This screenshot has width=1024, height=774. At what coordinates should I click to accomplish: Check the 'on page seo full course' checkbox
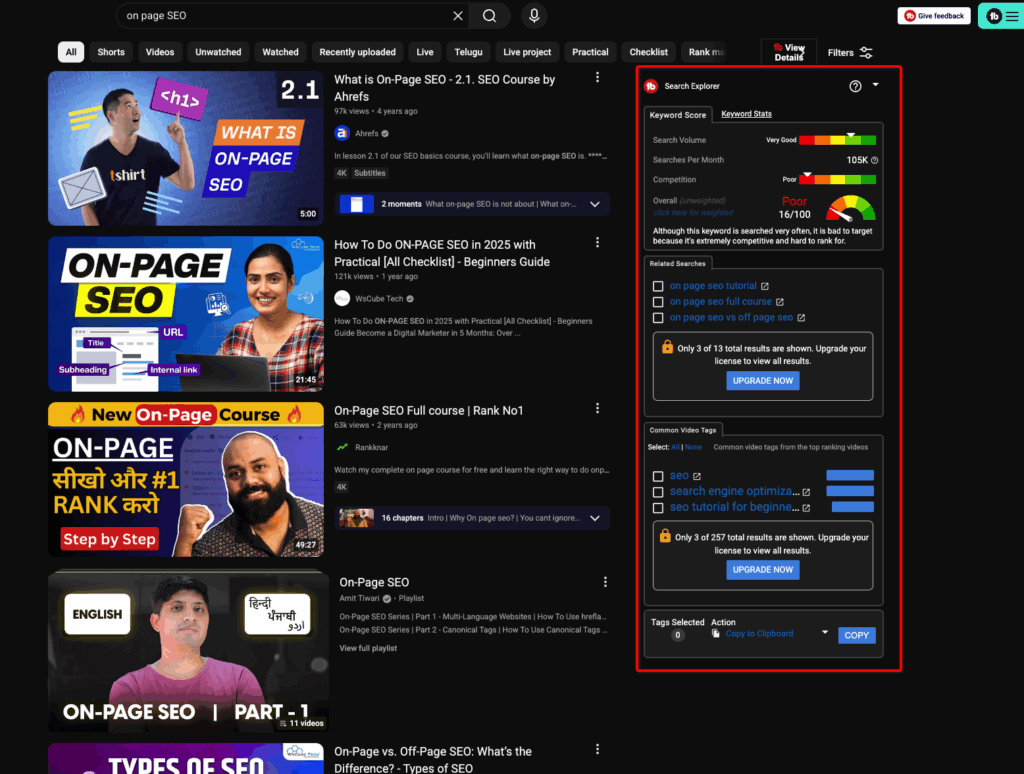(x=658, y=302)
